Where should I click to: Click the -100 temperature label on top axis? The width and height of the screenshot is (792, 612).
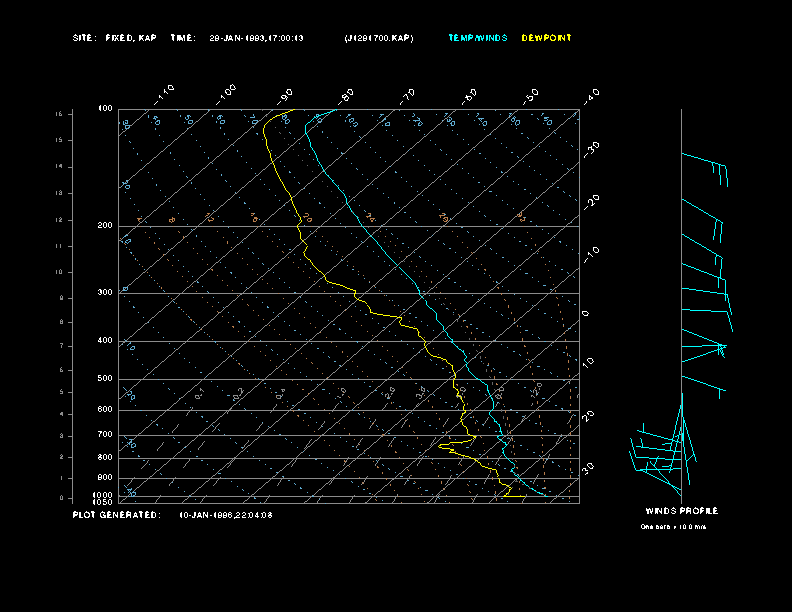click(x=226, y=94)
